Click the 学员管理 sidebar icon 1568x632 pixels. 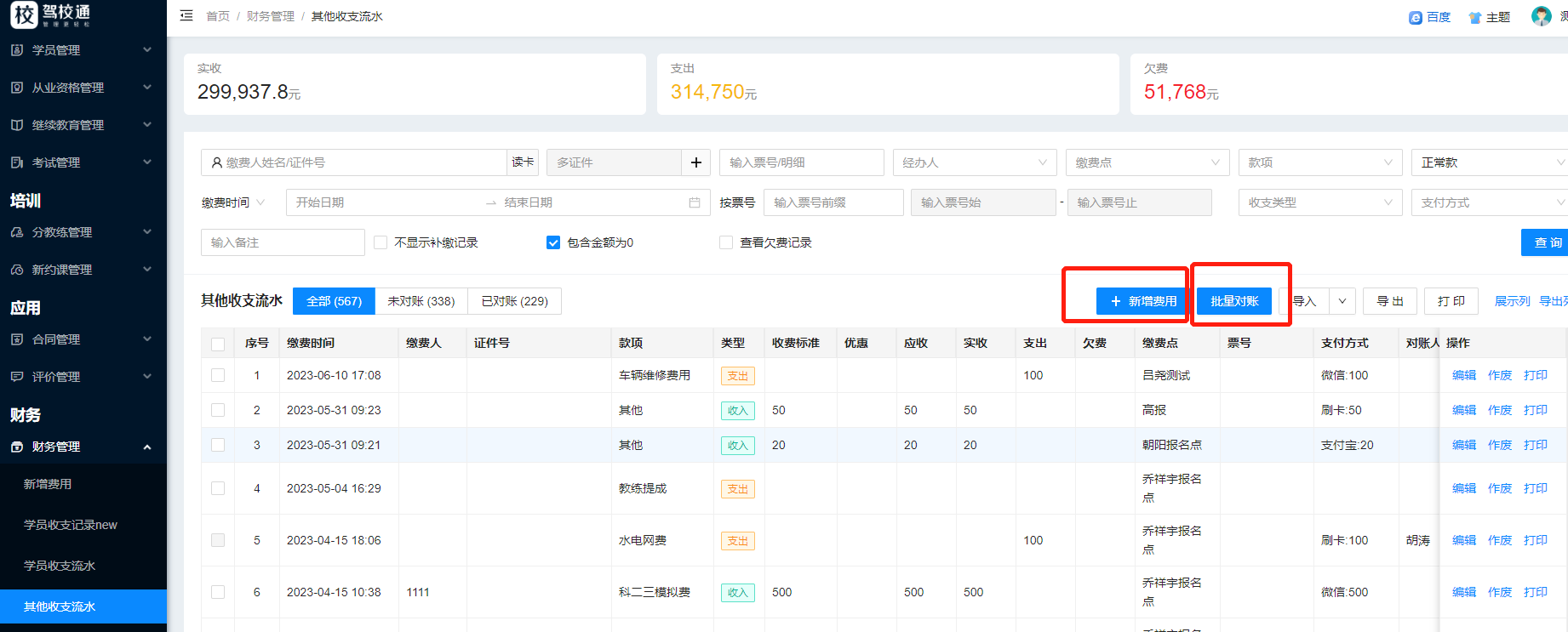(x=17, y=50)
